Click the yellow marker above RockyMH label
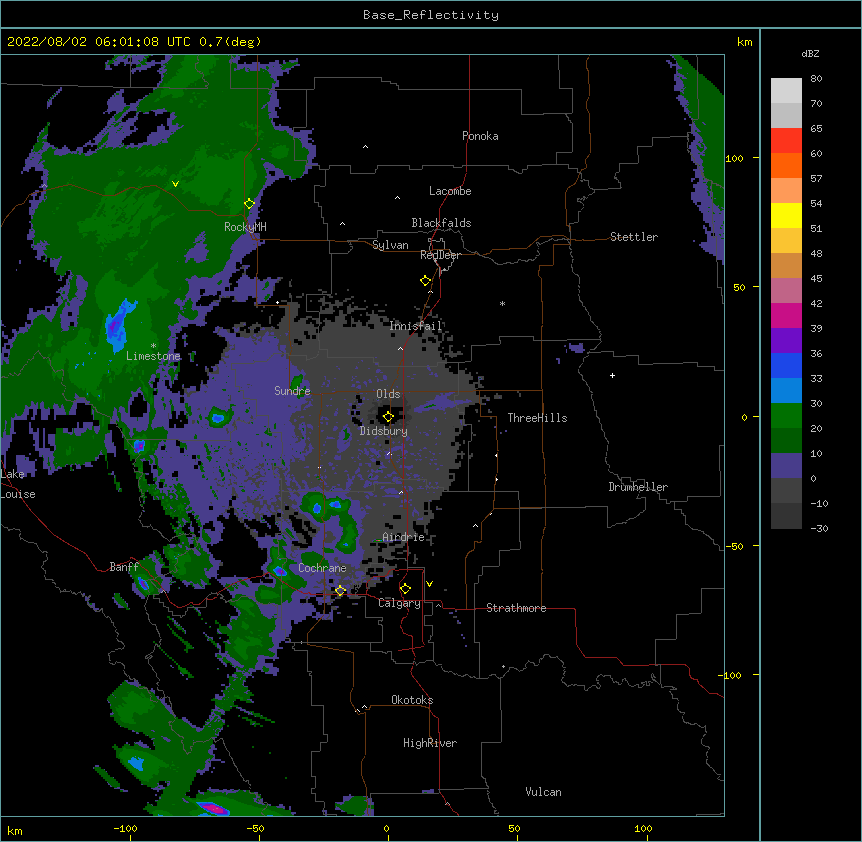862x842 pixels. 249,204
